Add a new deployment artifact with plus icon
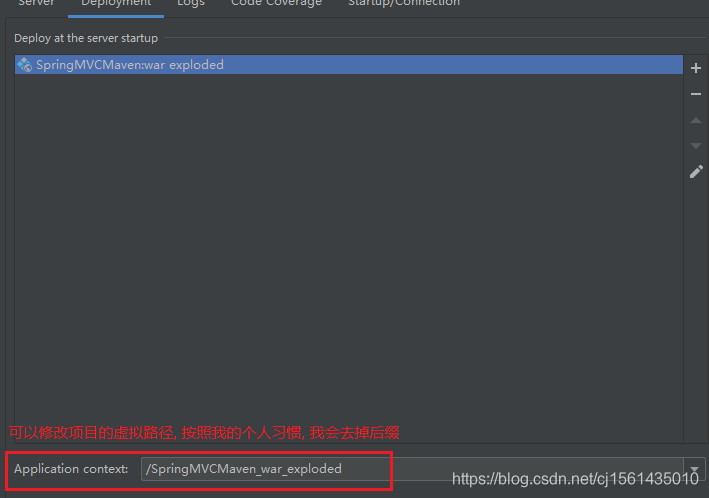The width and height of the screenshot is (709, 498). coord(695,68)
